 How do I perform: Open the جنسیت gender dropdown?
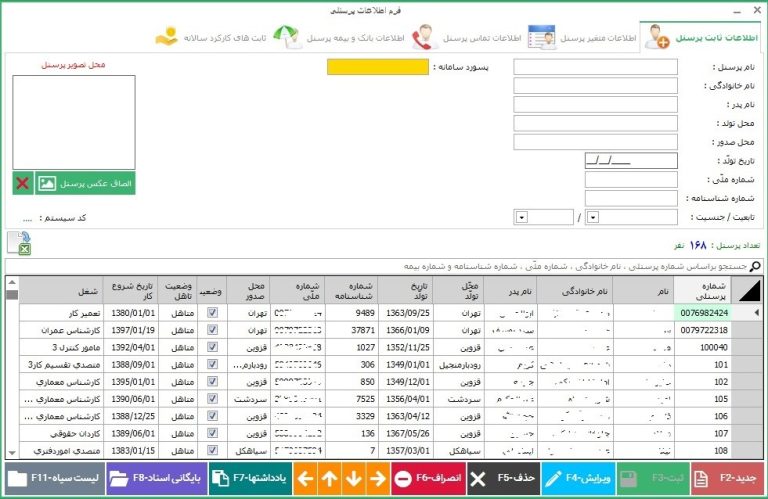(x=521, y=217)
